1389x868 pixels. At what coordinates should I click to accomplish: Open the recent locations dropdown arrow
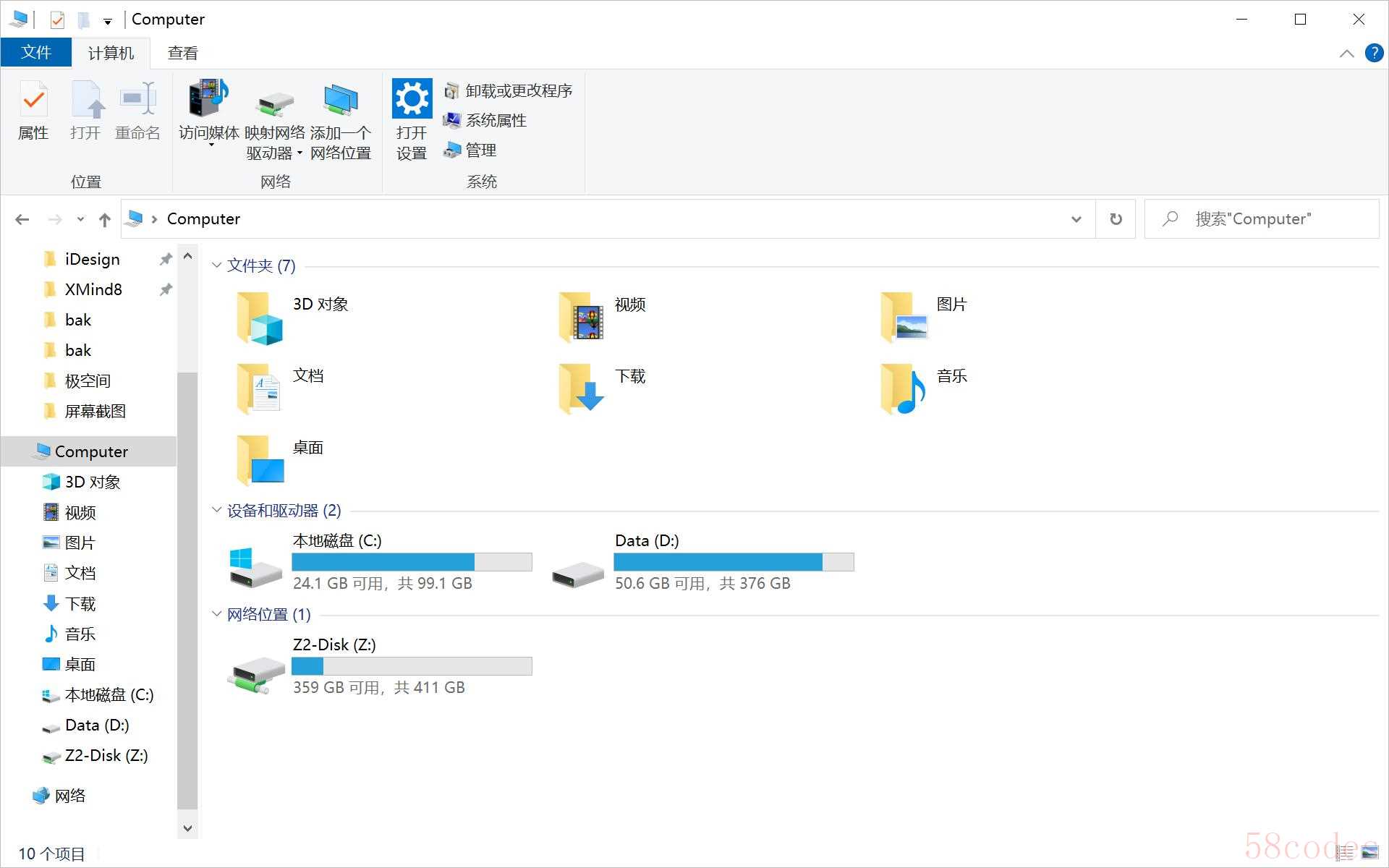[x=80, y=219]
